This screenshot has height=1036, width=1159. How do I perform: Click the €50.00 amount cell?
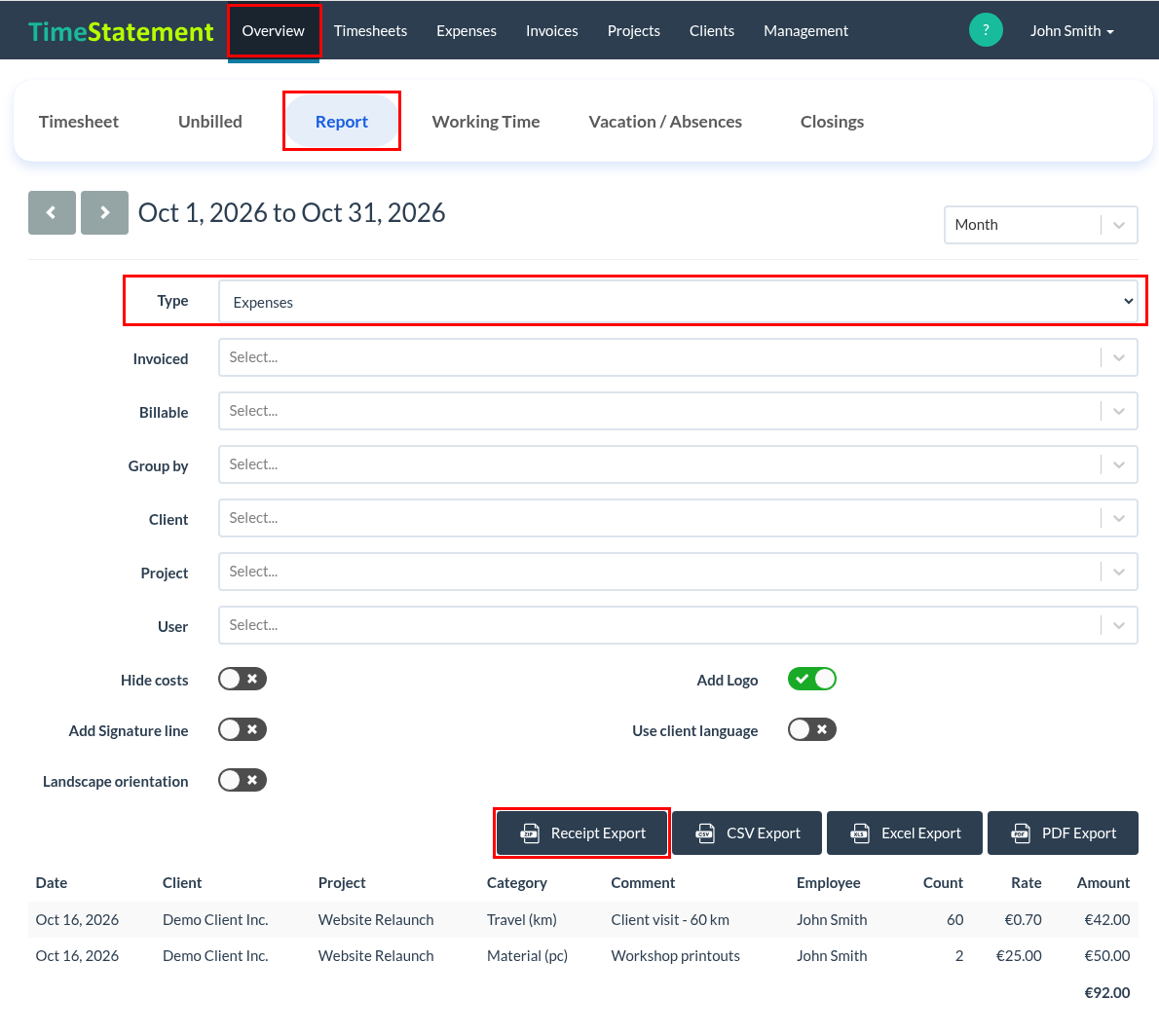(x=1106, y=956)
